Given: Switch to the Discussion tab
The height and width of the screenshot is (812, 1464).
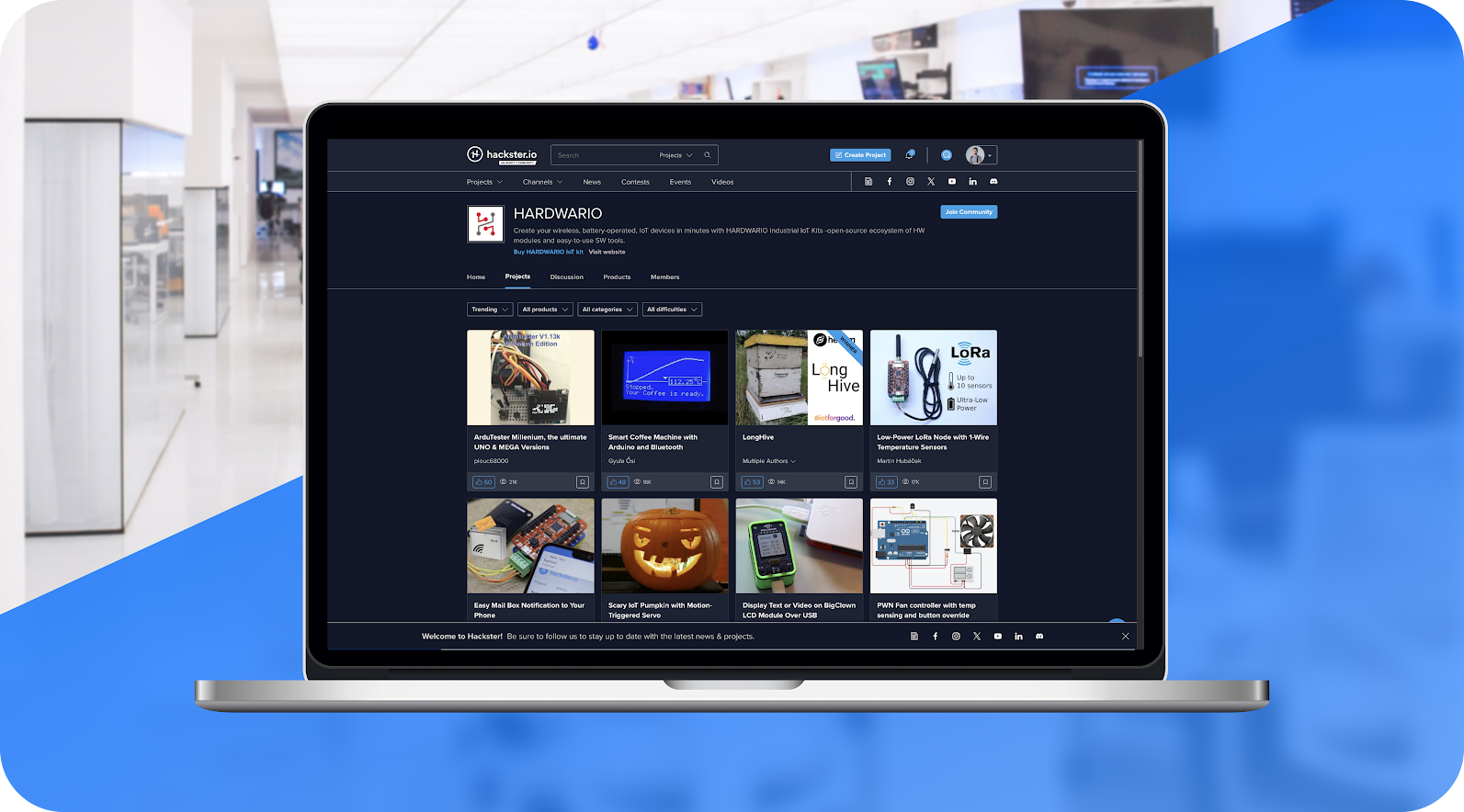Looking at the screenshot, I should pyautogui.click(x=567, y=276).
